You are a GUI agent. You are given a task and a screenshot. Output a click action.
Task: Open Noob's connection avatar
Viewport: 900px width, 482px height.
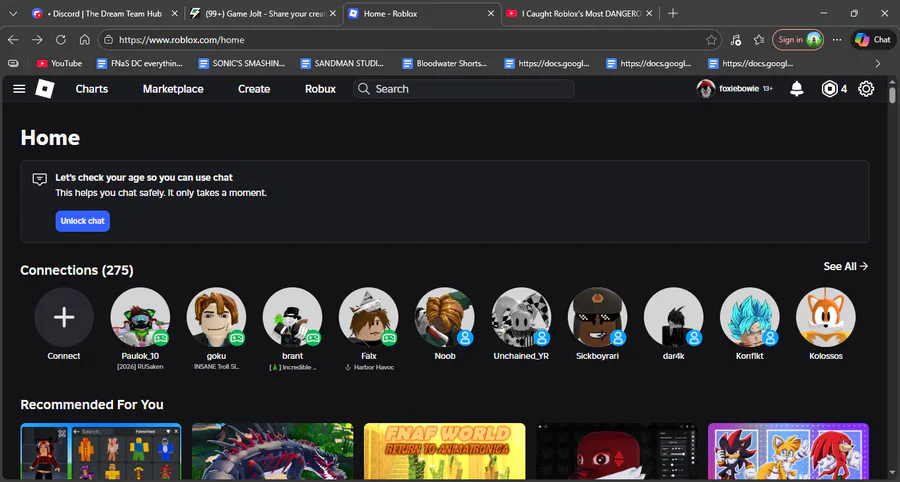445,317
